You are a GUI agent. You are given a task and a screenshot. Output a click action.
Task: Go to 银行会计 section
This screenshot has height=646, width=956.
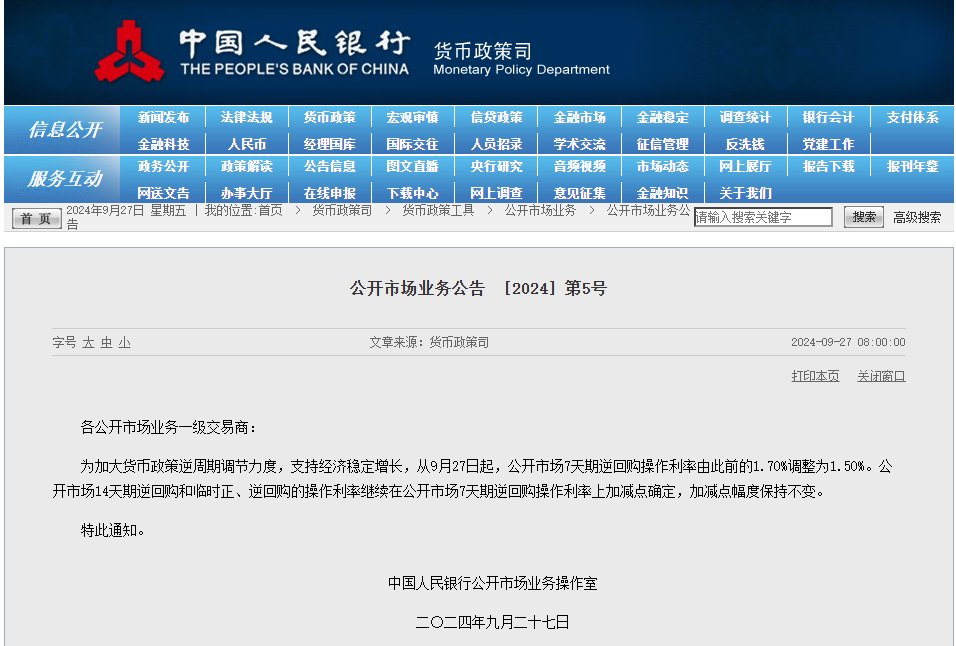pos(828,117)
